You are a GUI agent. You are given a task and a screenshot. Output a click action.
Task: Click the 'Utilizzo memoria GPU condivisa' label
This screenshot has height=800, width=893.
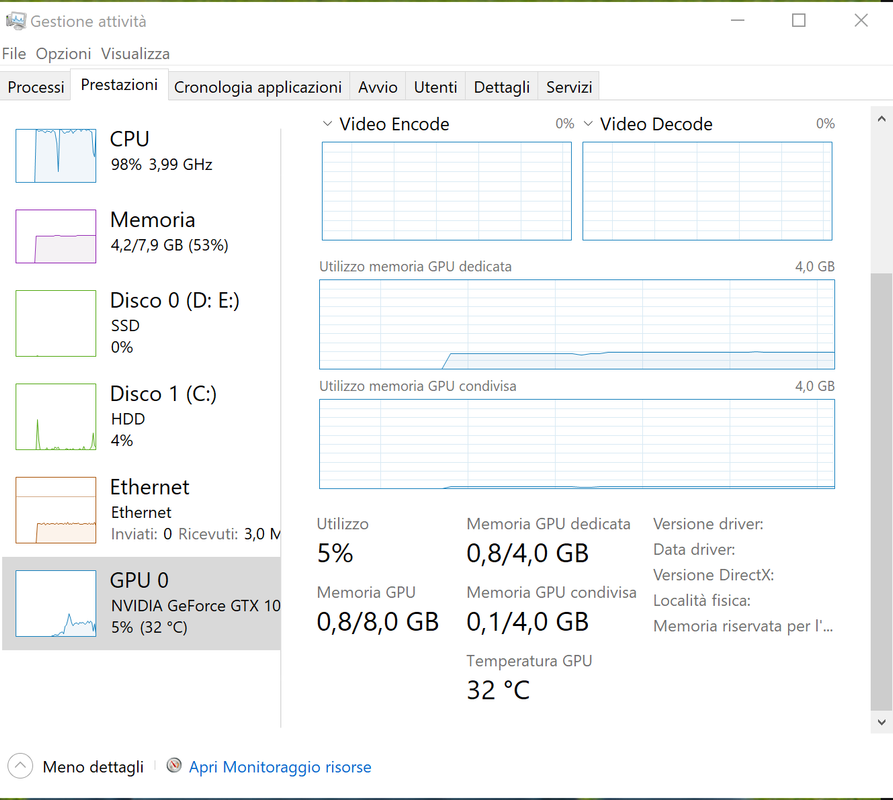[417, 386]
